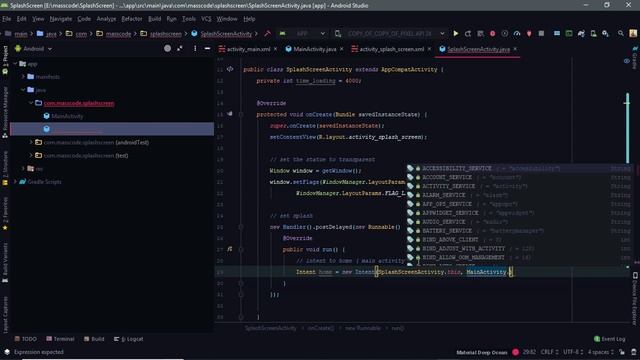Click the Stop square icon in toolbar
640x360 pixels.
tap(541, 33)
